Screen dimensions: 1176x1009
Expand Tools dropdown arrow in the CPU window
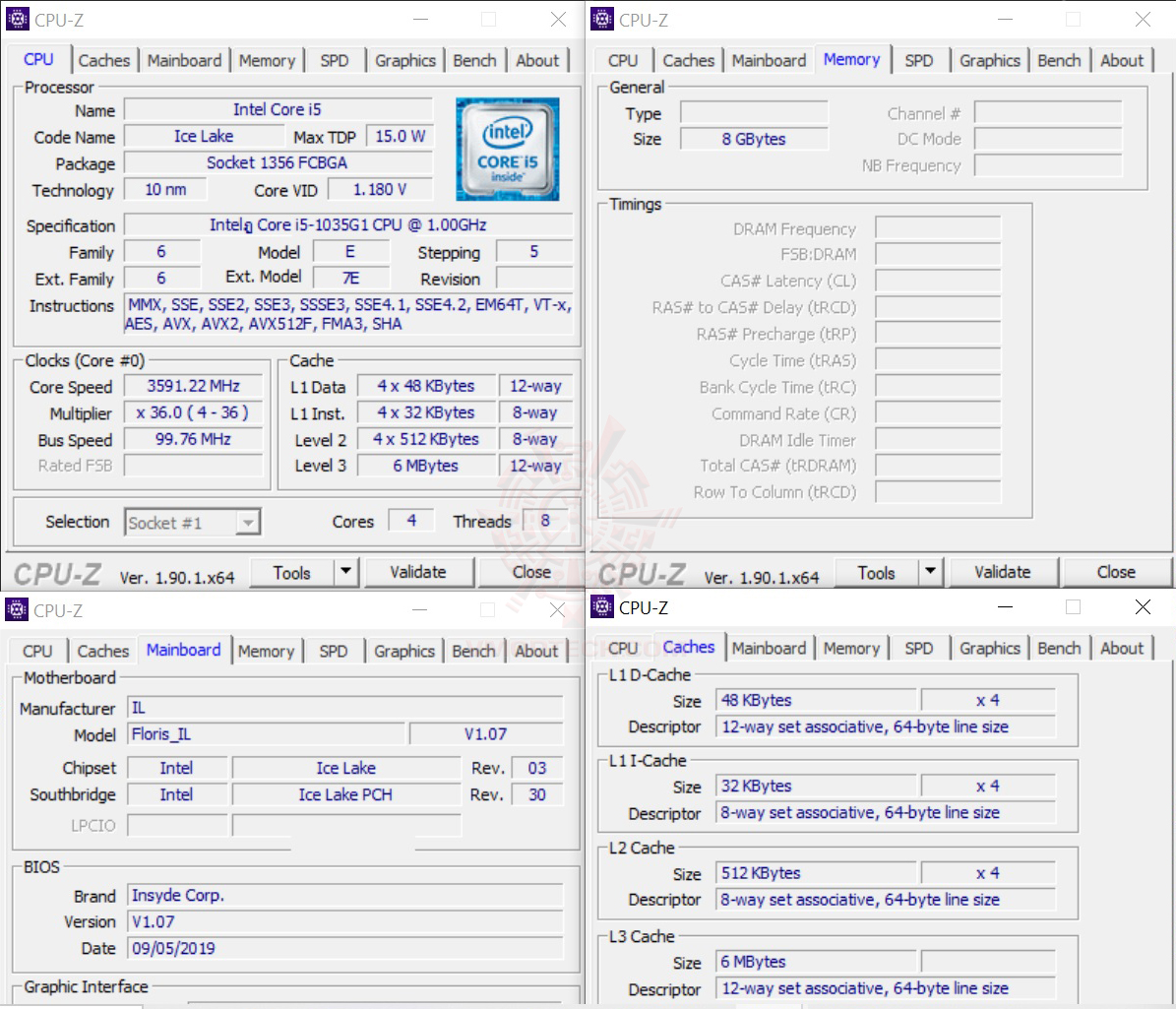click(x=346, y=572)
